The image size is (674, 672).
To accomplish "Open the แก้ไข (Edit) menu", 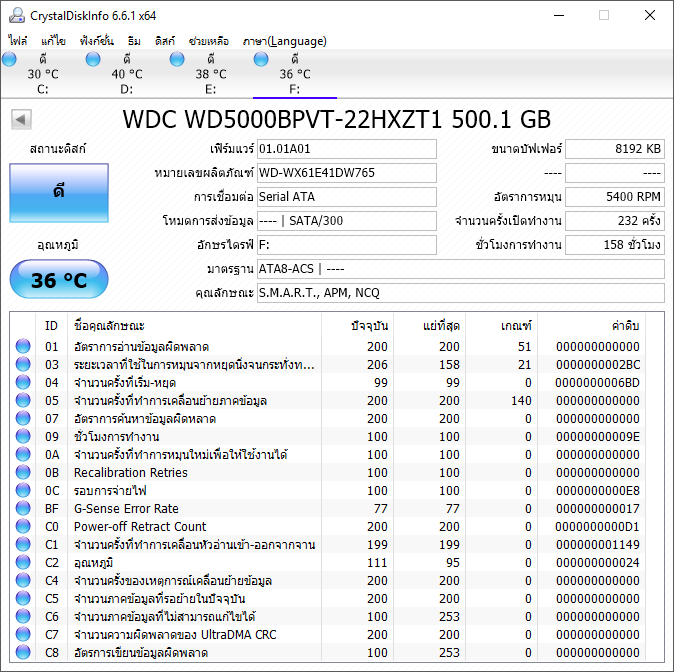I will (53, 41).
